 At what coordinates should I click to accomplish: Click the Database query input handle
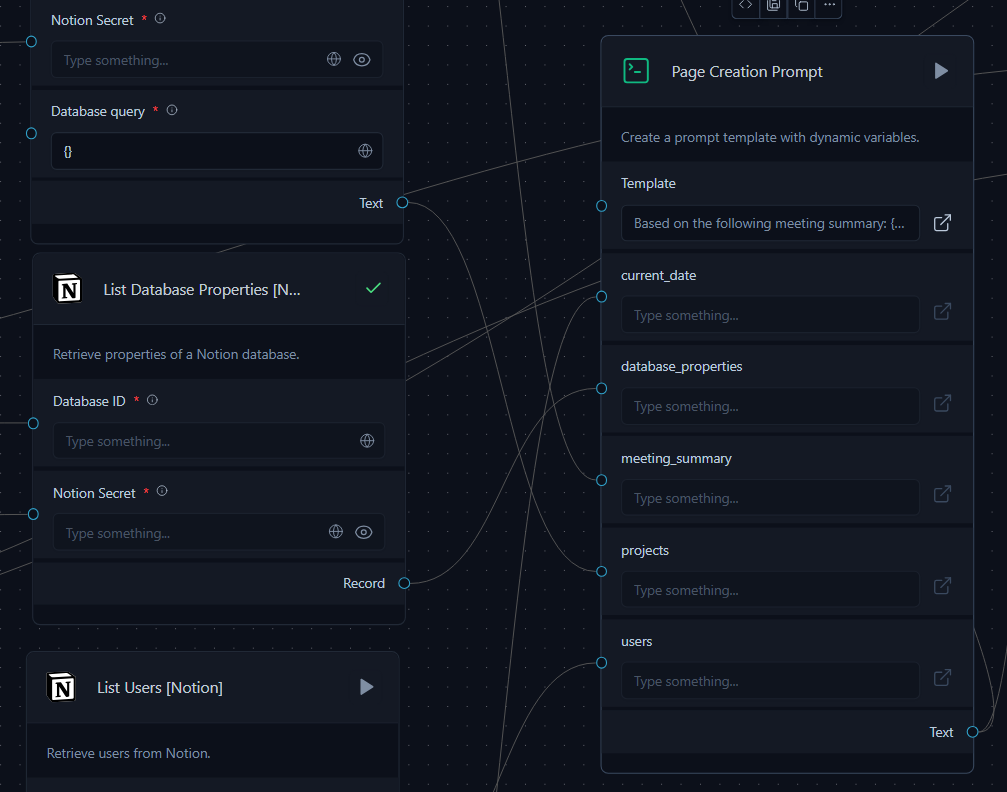pyautogui.click(x=31, y=134)
